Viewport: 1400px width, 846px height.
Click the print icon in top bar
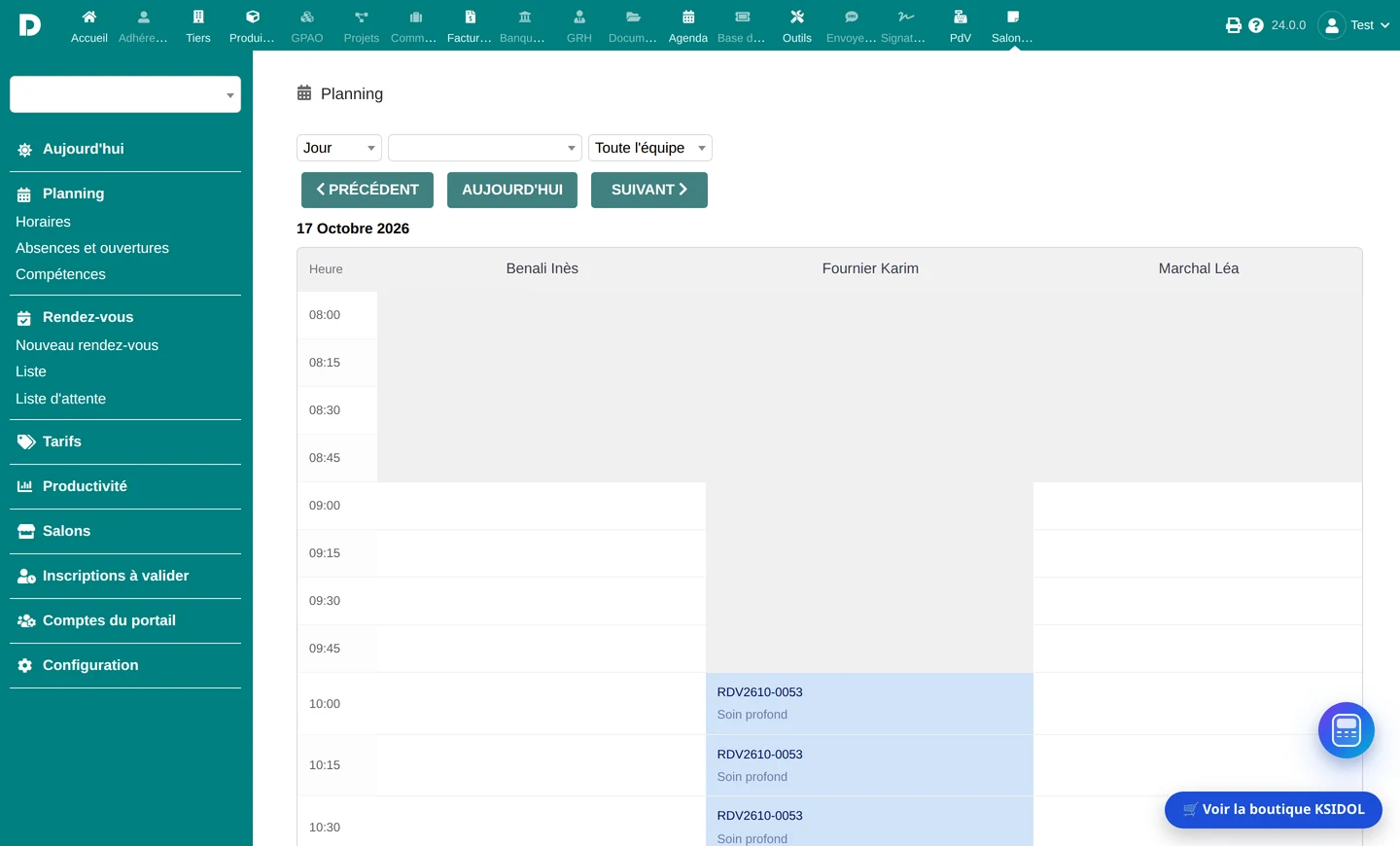coord(1234,25)
